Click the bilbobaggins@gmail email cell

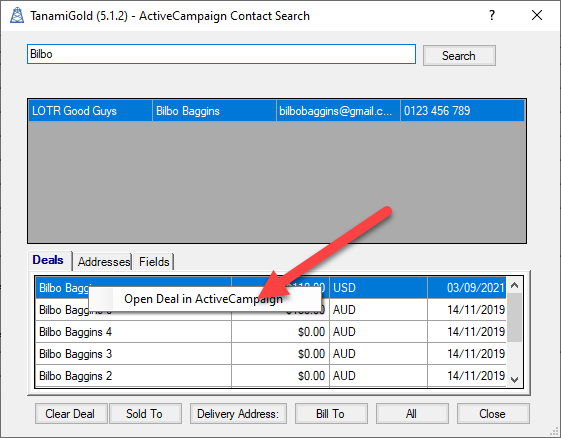(338, 111)
